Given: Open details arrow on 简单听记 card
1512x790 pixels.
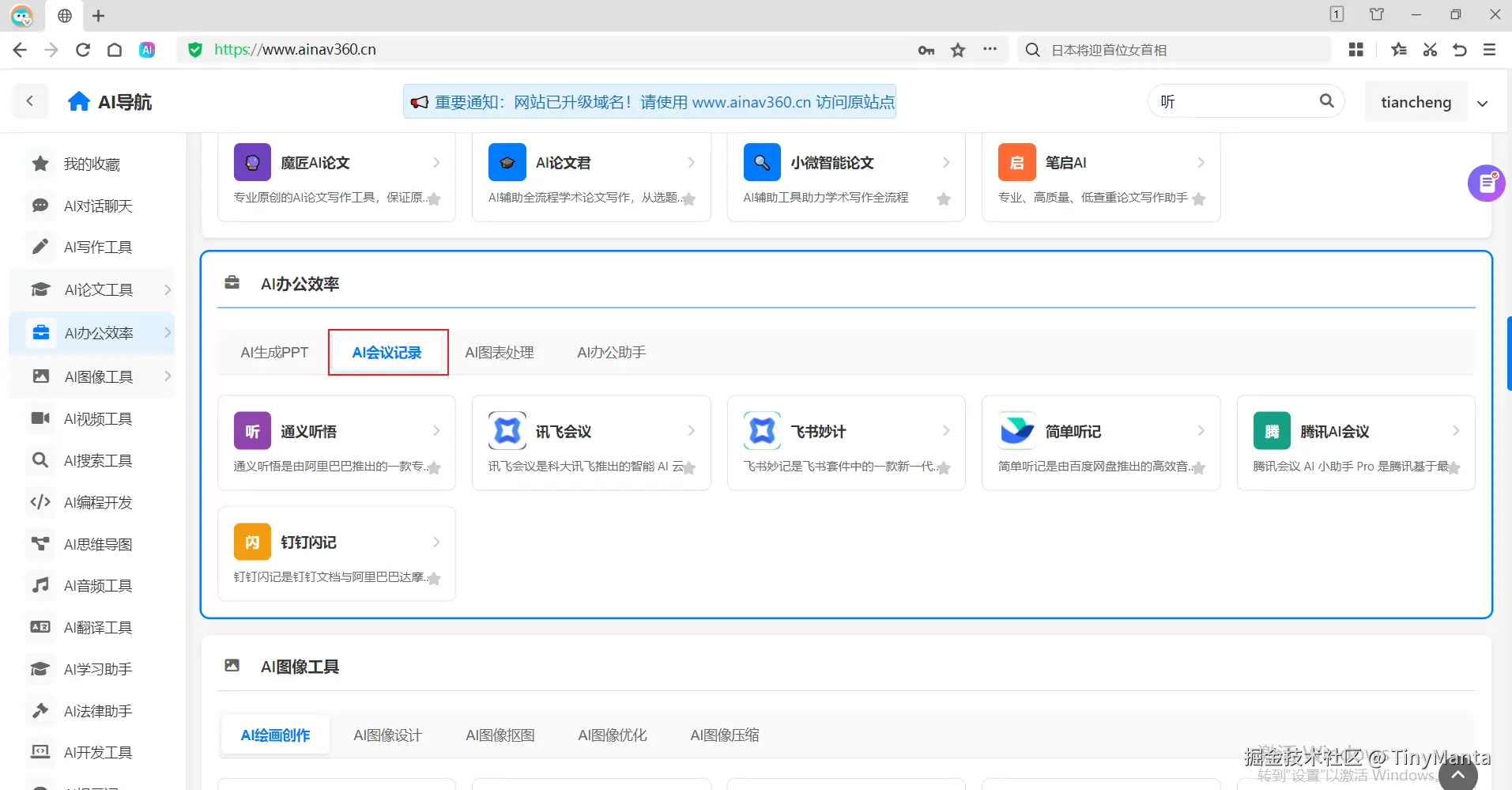Looking at the screenshot, I should (1200, 430).
